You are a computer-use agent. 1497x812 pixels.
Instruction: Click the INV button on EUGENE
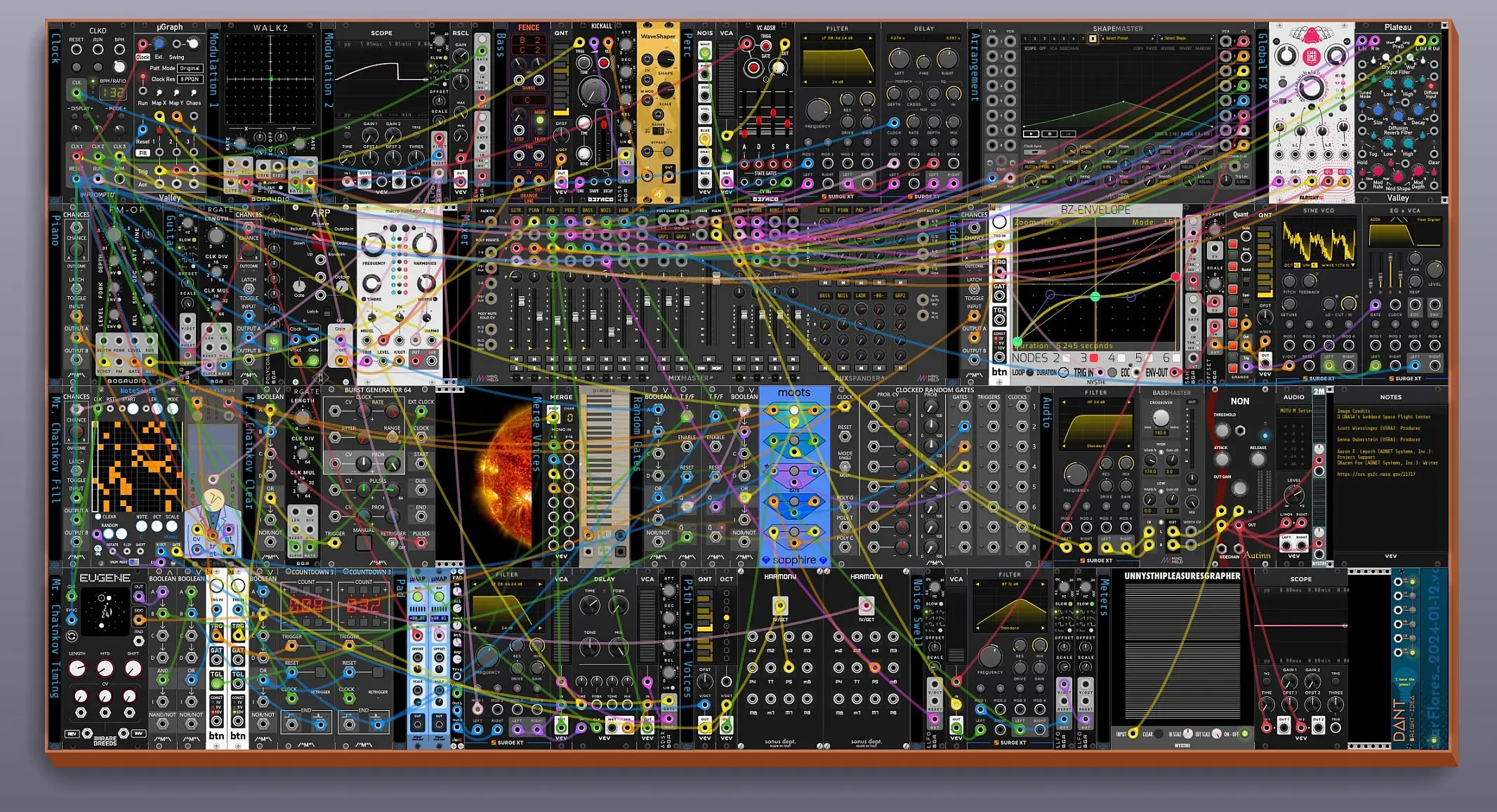tap(138, 734)
